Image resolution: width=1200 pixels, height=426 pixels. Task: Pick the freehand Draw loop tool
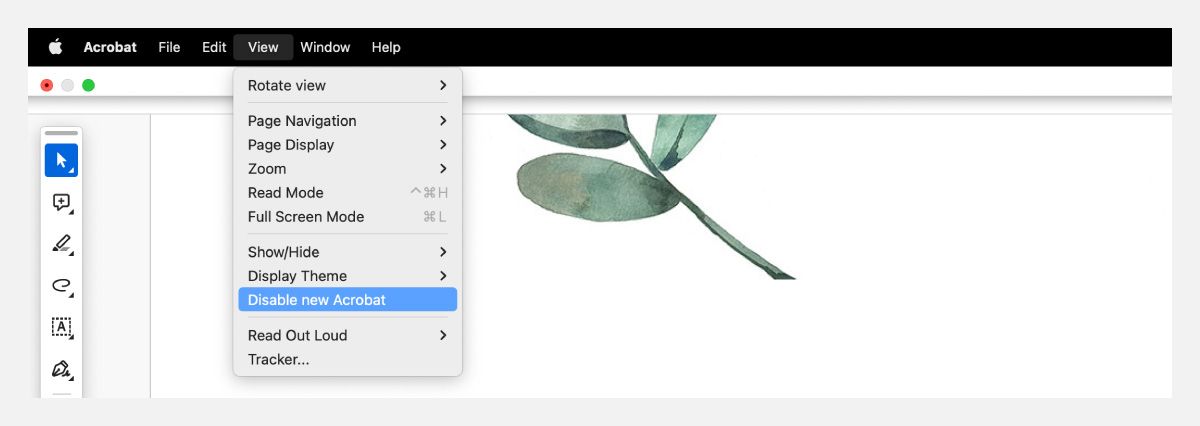pos(61,285)
